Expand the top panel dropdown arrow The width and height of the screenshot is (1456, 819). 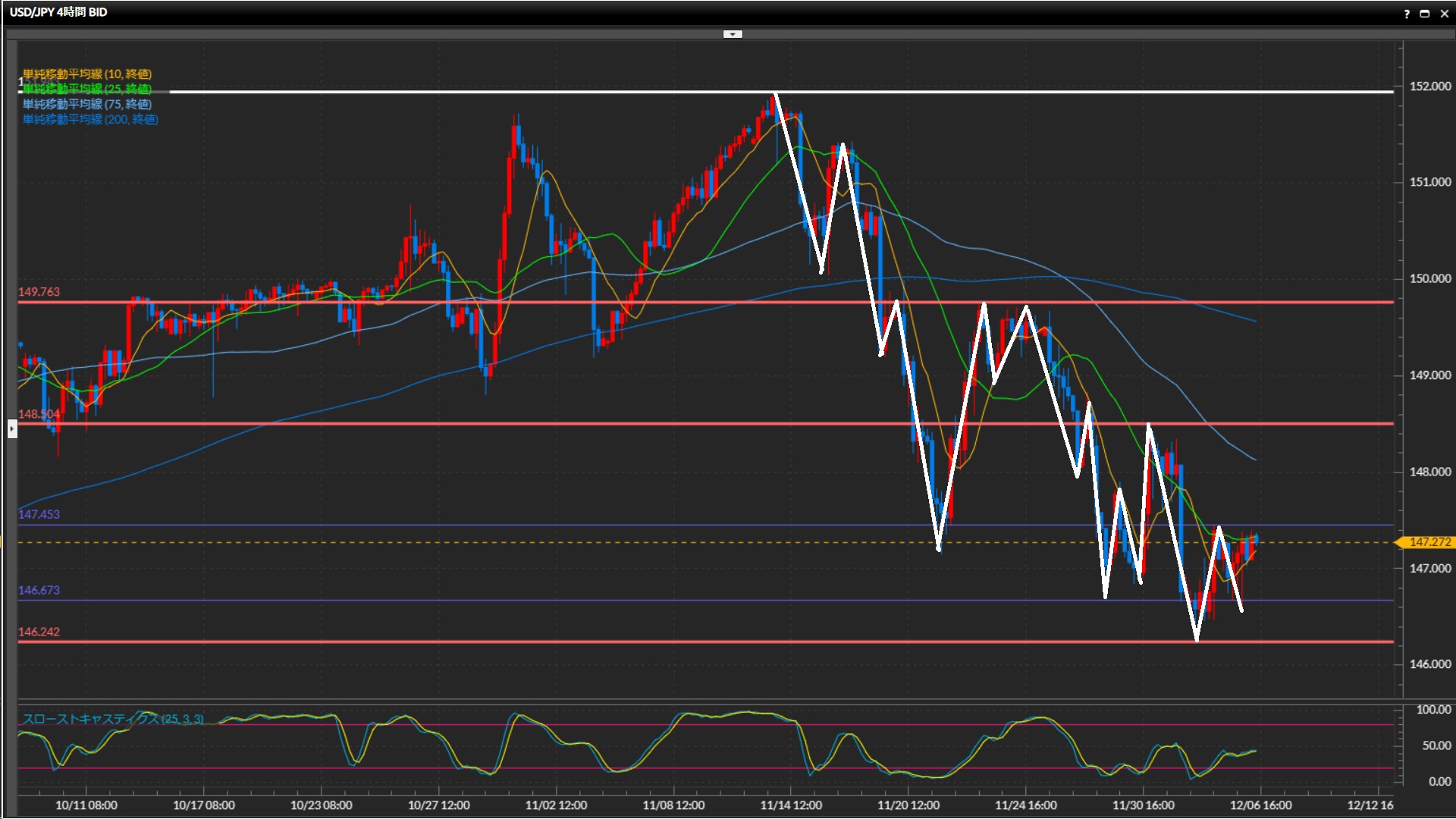point(733,34)
